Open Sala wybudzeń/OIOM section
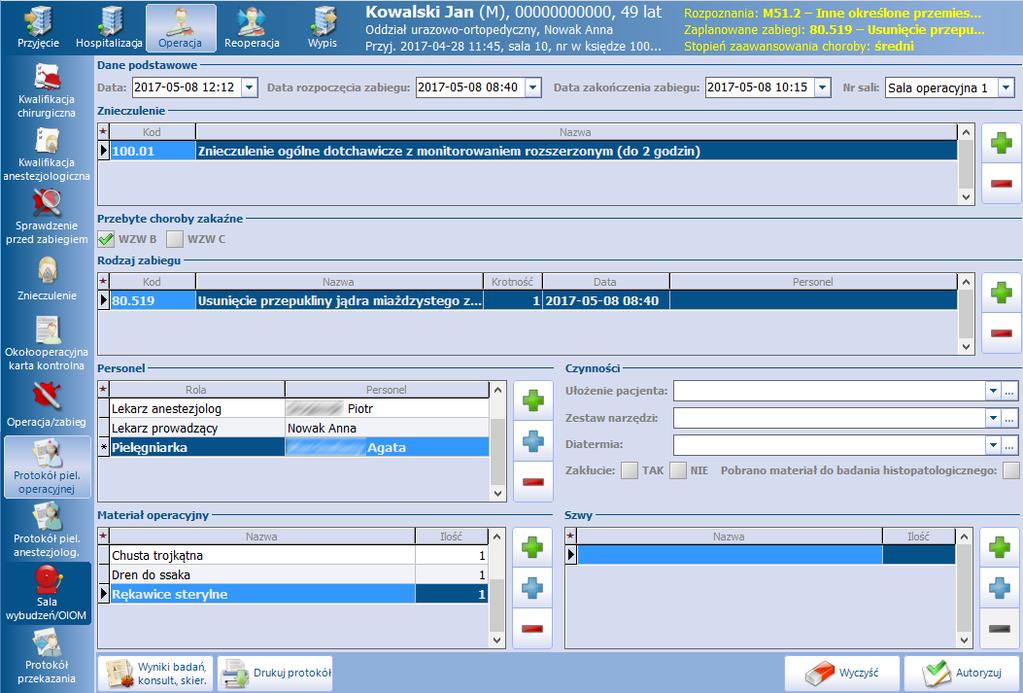Screen dimensions: 1023x693 click(46, 593)
